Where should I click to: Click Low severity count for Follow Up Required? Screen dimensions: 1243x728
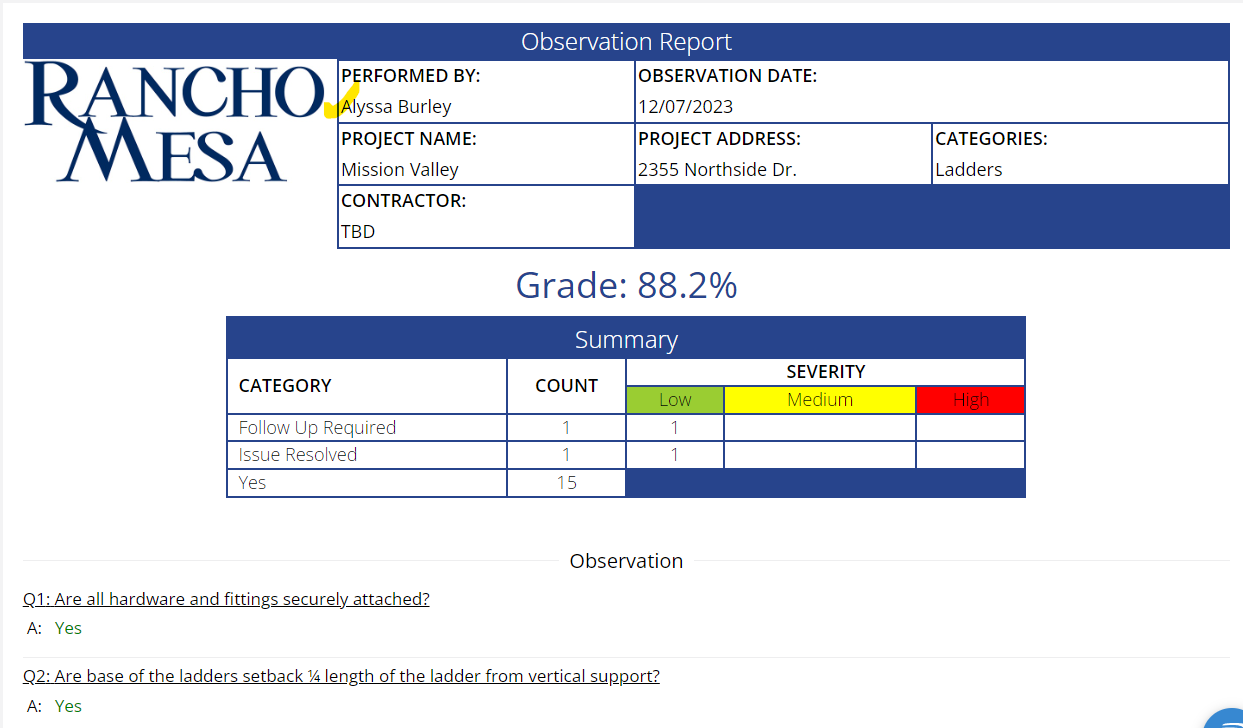675,427
